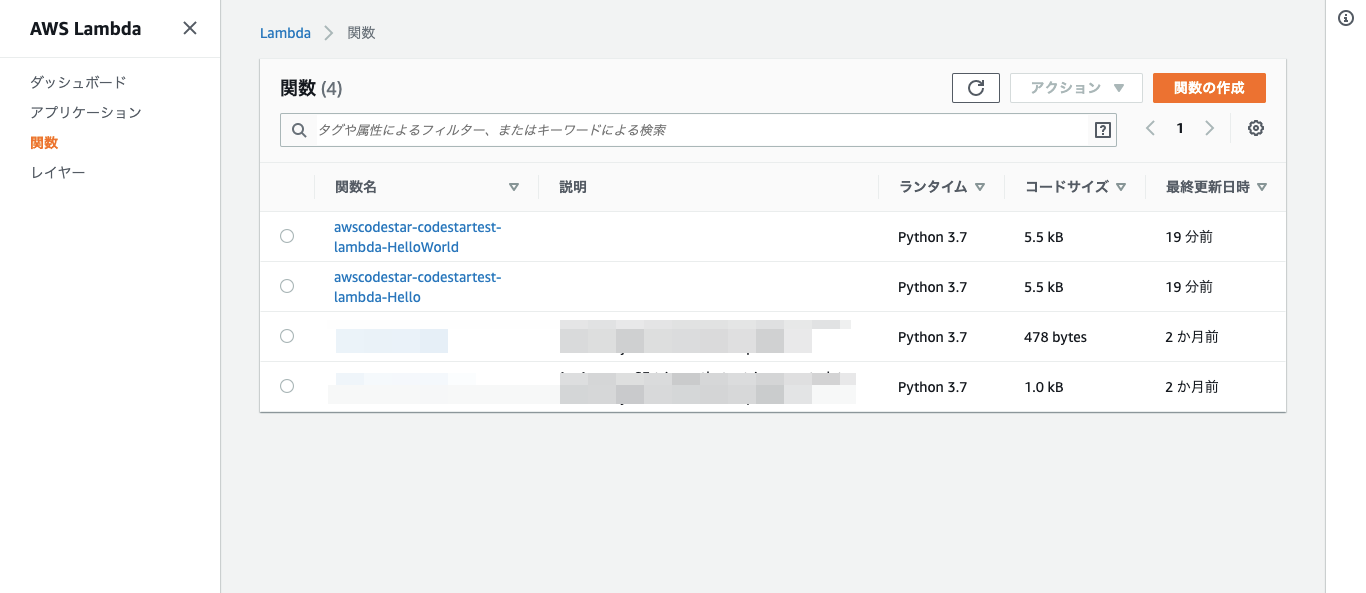Go to next page arrow
1366x593 pixels.
tap(1210, 128)
